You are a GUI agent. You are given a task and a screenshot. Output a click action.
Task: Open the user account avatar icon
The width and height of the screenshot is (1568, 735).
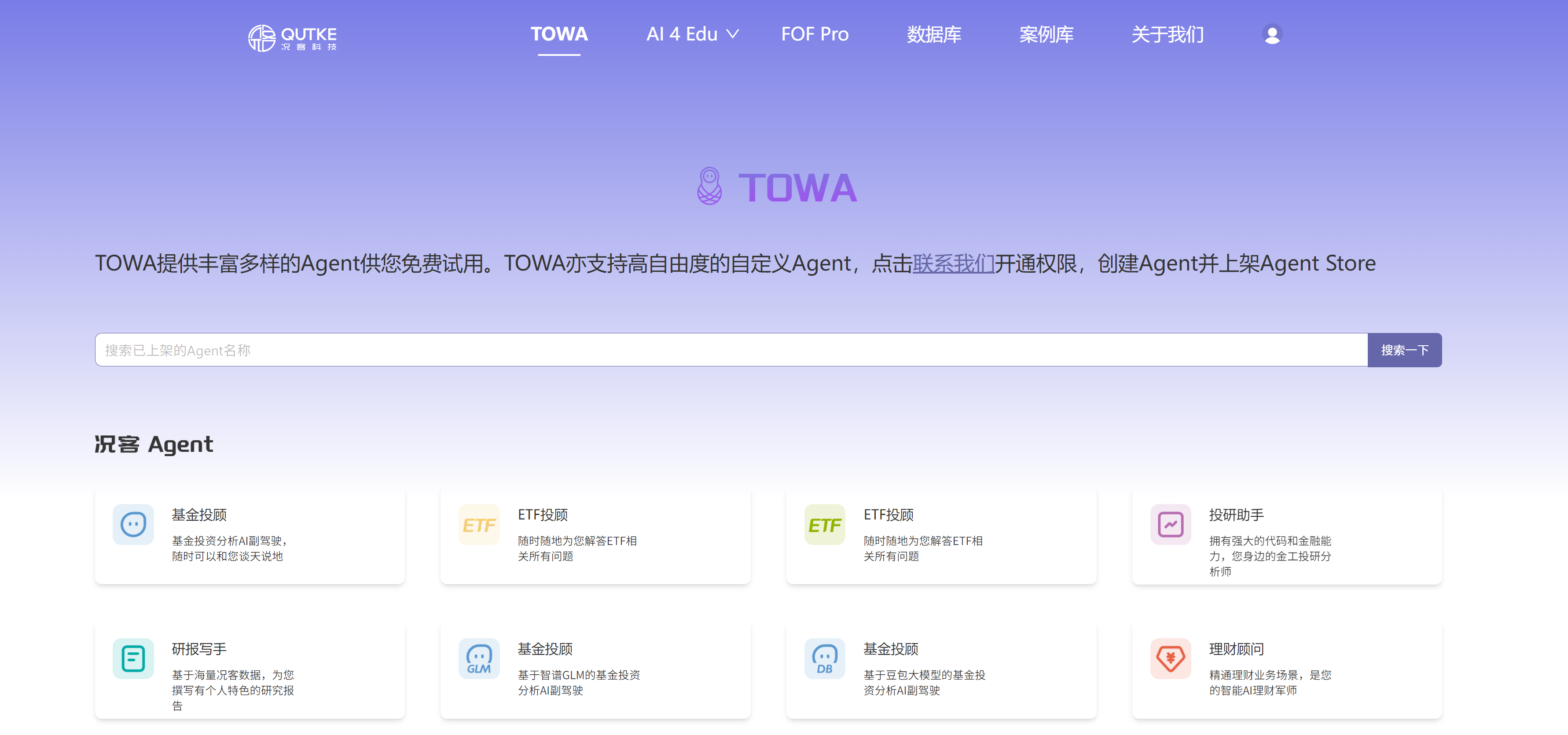(x=1271, y=34)
